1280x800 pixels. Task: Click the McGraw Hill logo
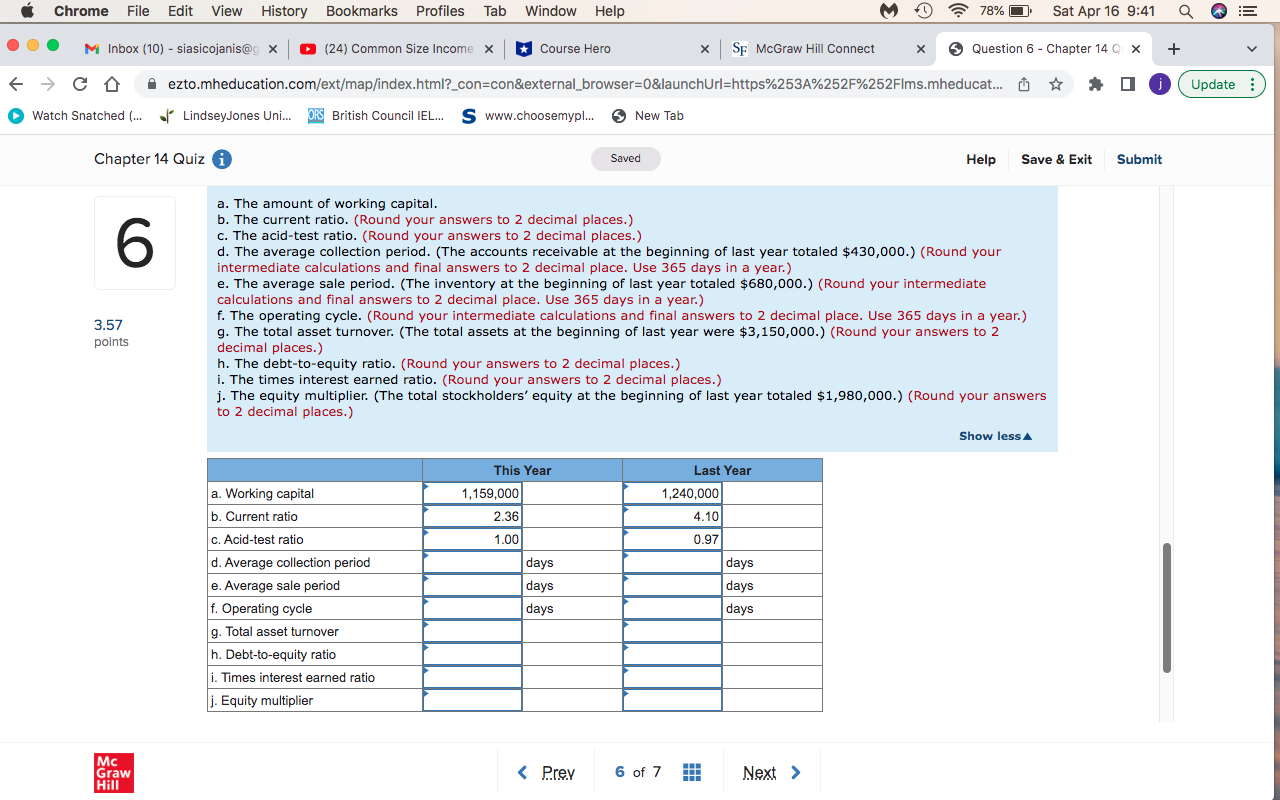click(x=113, y=772)
